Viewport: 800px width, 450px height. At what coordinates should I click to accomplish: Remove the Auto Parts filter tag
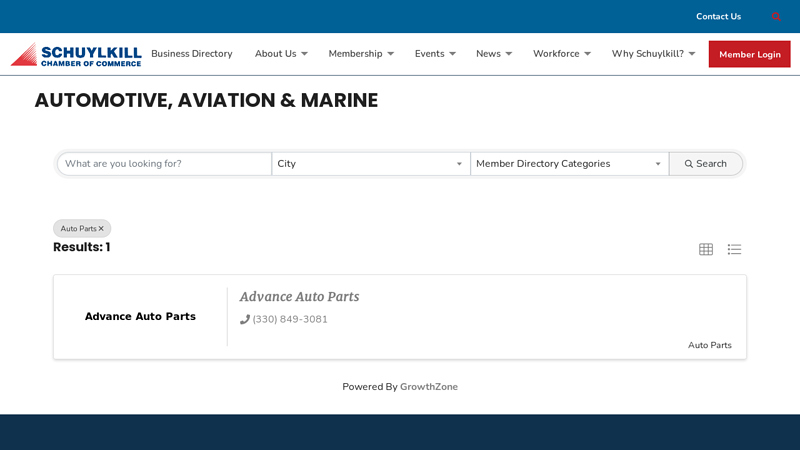click(101, 229)
